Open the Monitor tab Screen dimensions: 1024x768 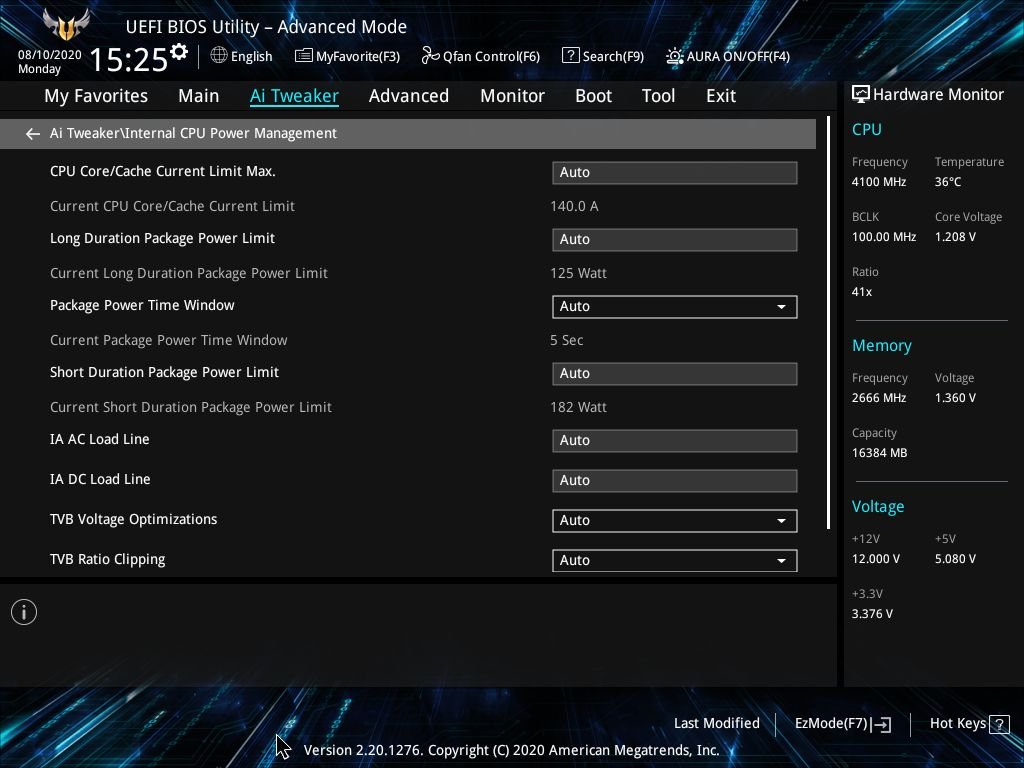[x=512, y=96]
